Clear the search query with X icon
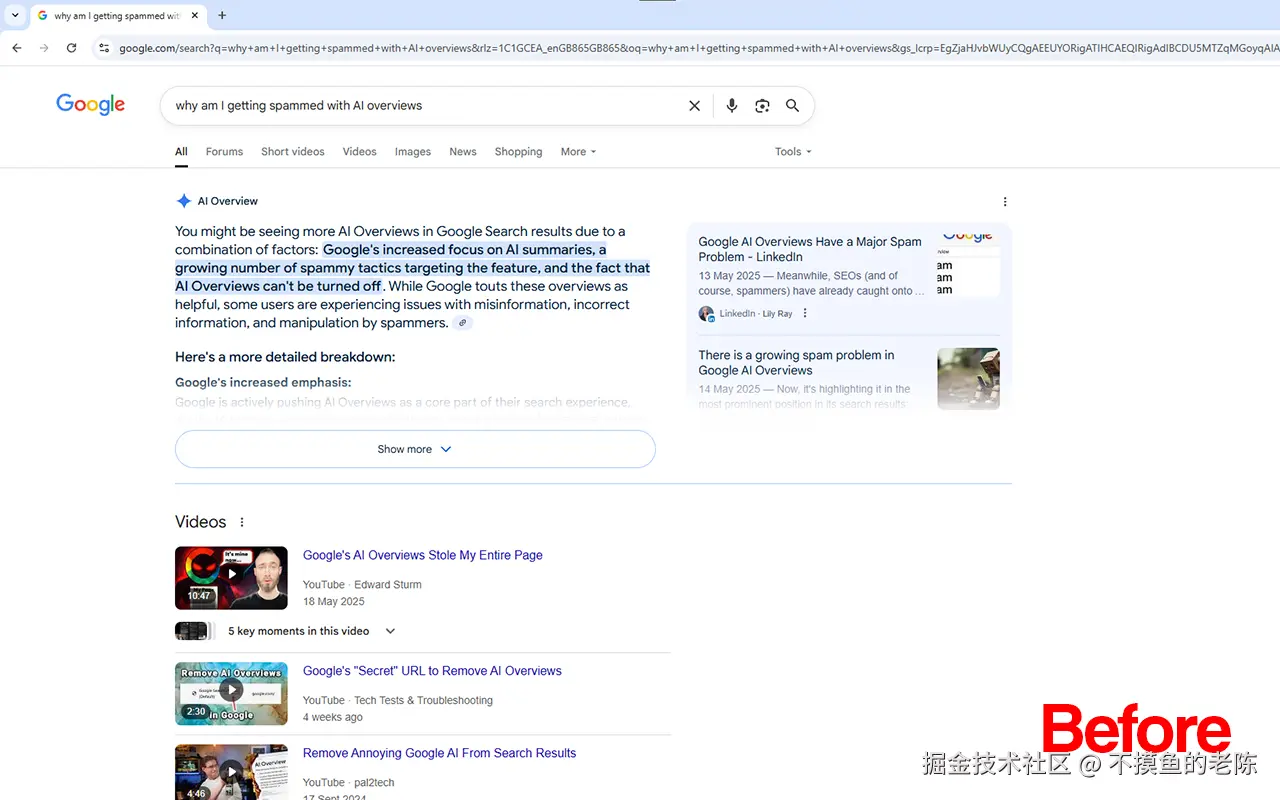The image size is (1280, 800). click(694, 106)
